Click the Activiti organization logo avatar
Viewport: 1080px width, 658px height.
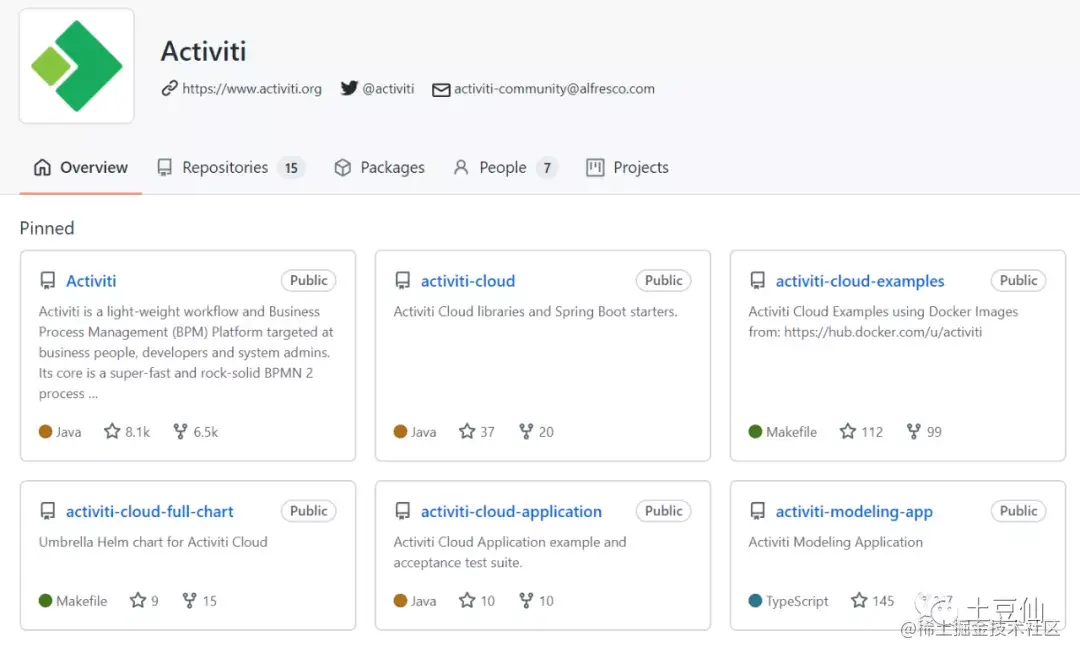(77, 66)
